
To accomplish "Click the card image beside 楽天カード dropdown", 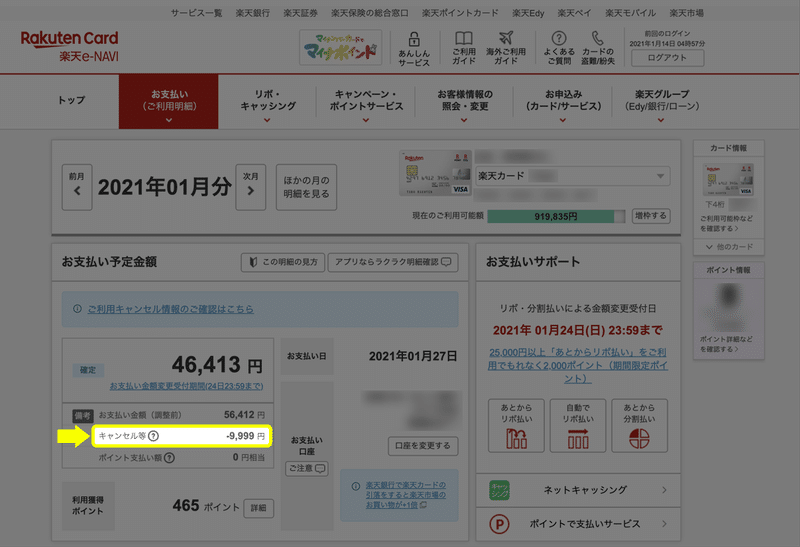I will click(435, 173).
